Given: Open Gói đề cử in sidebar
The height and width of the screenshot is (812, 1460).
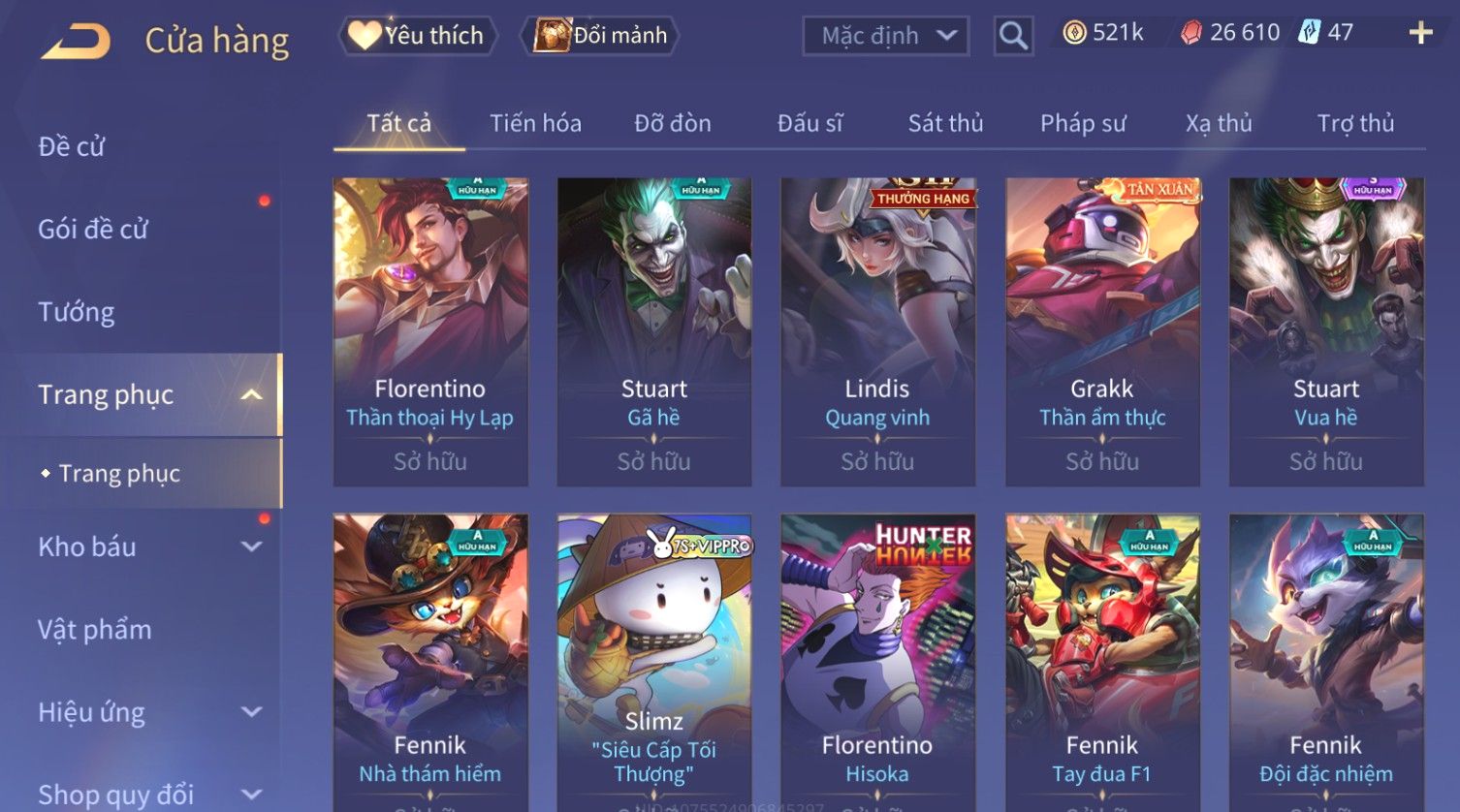Looking at the screenshot, I should 93,230.
